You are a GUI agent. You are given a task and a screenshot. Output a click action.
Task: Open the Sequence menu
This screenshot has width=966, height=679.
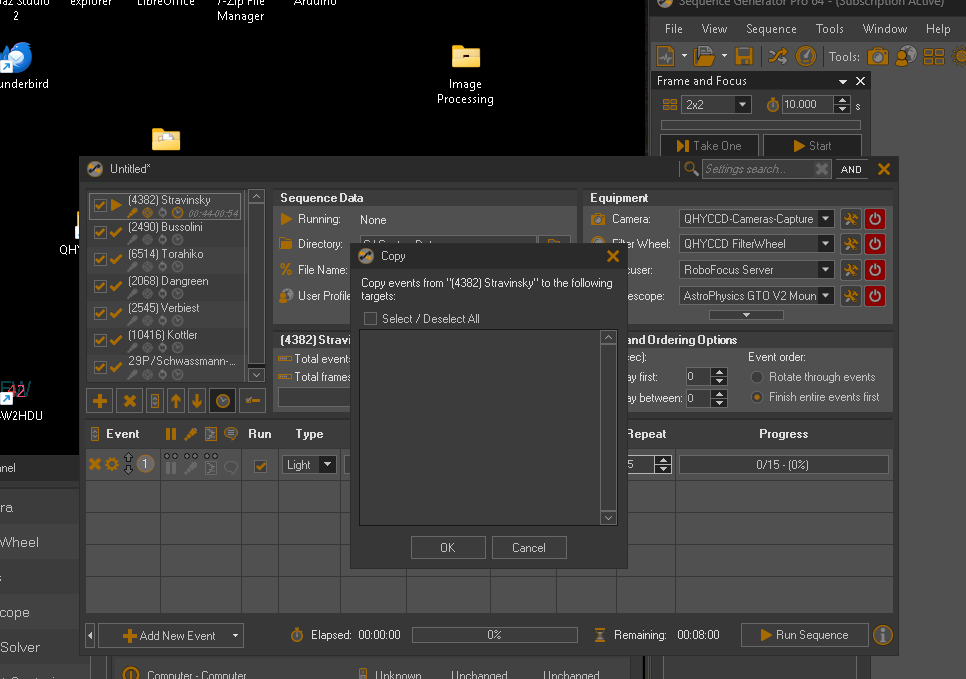pos(771,29)
